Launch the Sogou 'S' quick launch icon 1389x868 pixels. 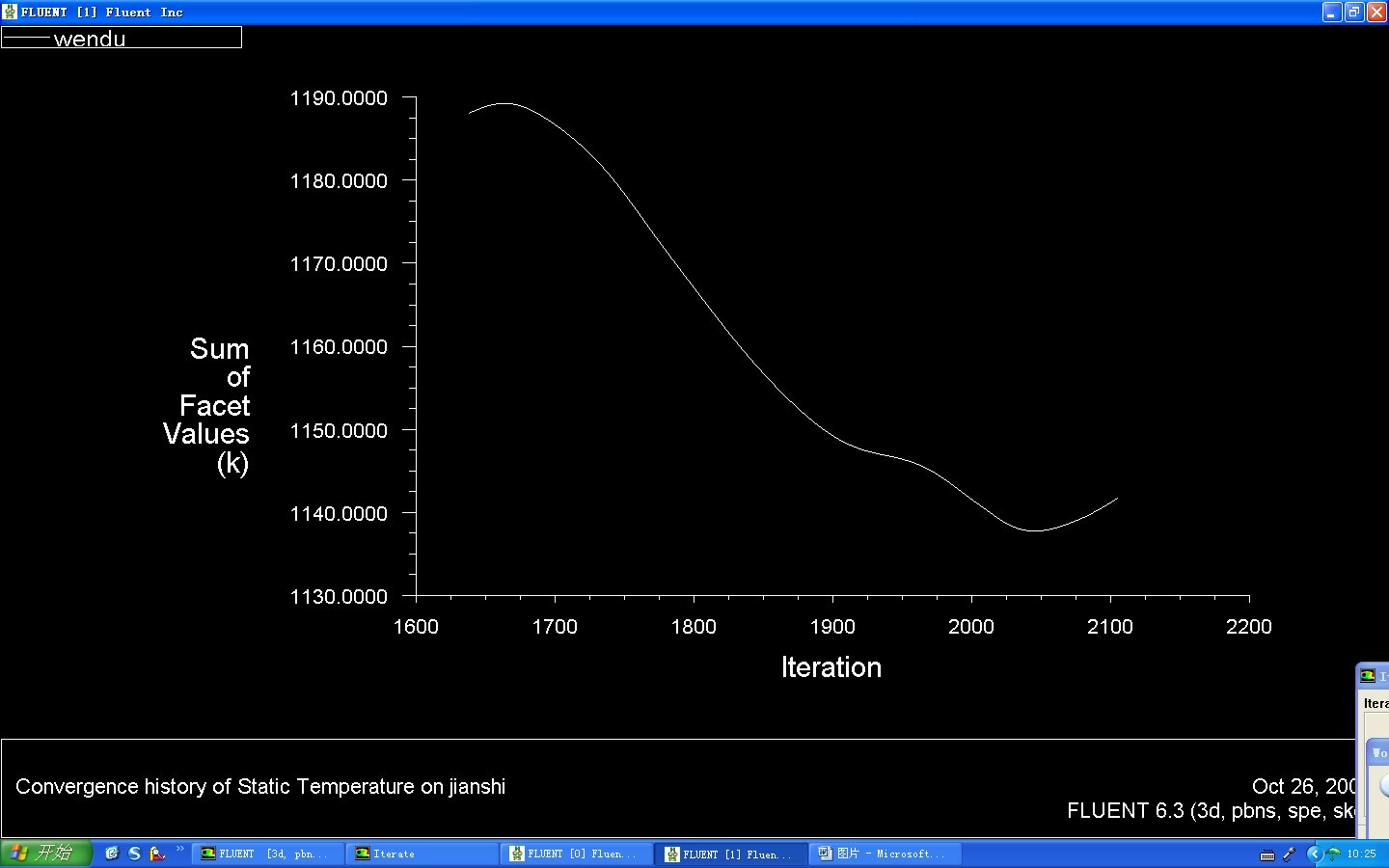click(x=134, y=854)
